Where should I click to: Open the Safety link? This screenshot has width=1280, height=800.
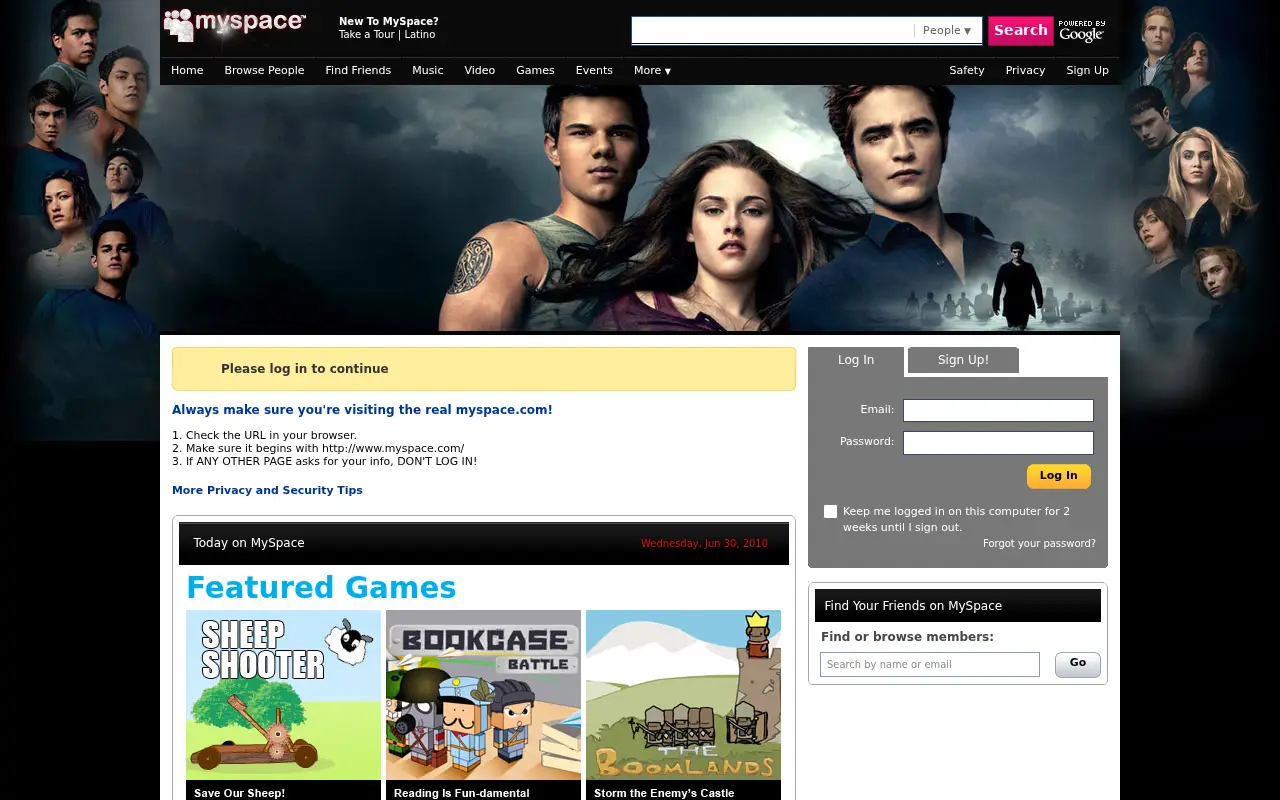click(x=967, y=71)
